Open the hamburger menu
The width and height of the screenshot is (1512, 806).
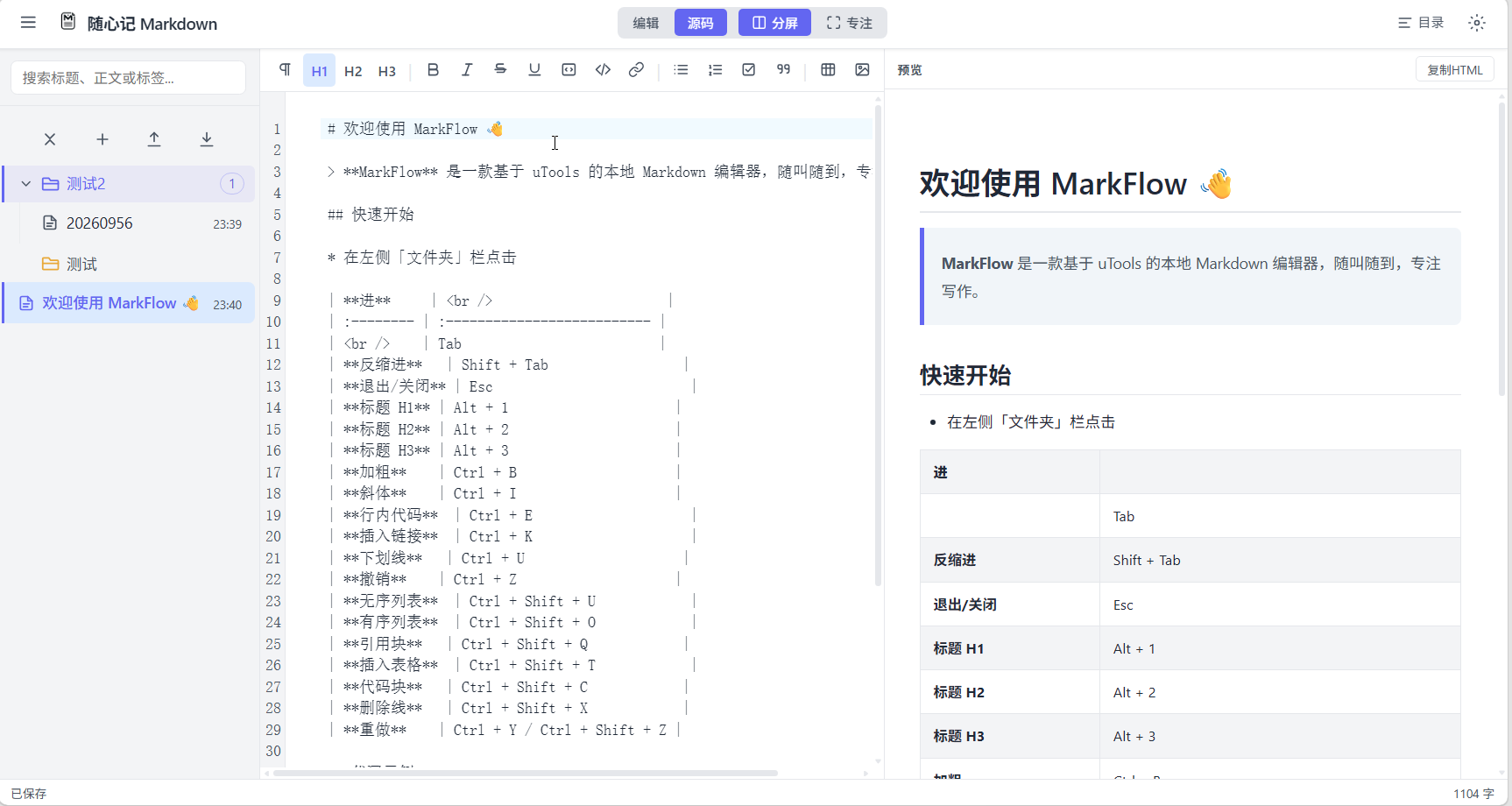point(28,23)
